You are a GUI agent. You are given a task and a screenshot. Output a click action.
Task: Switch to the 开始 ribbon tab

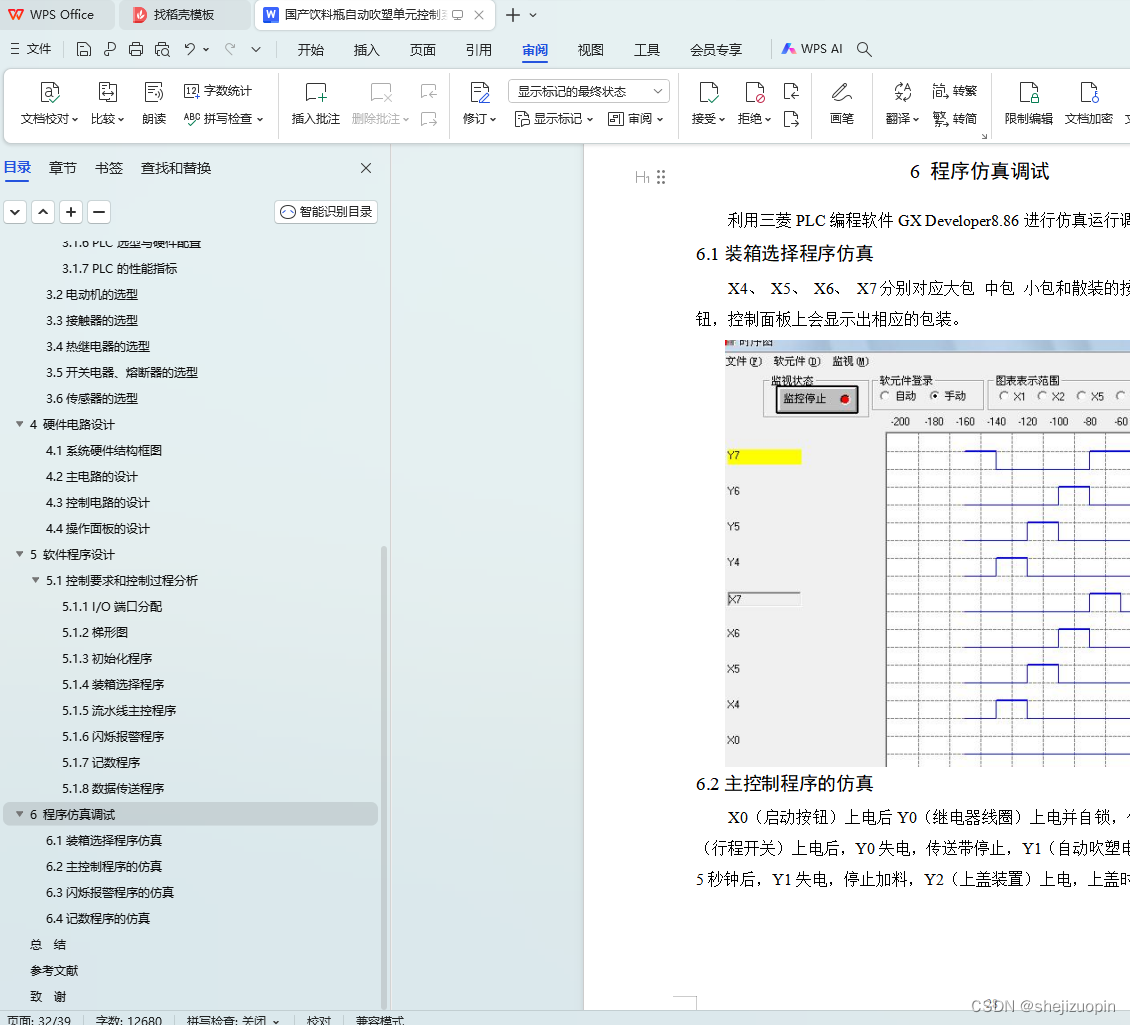pyautogui.click(x=311, y=50)
